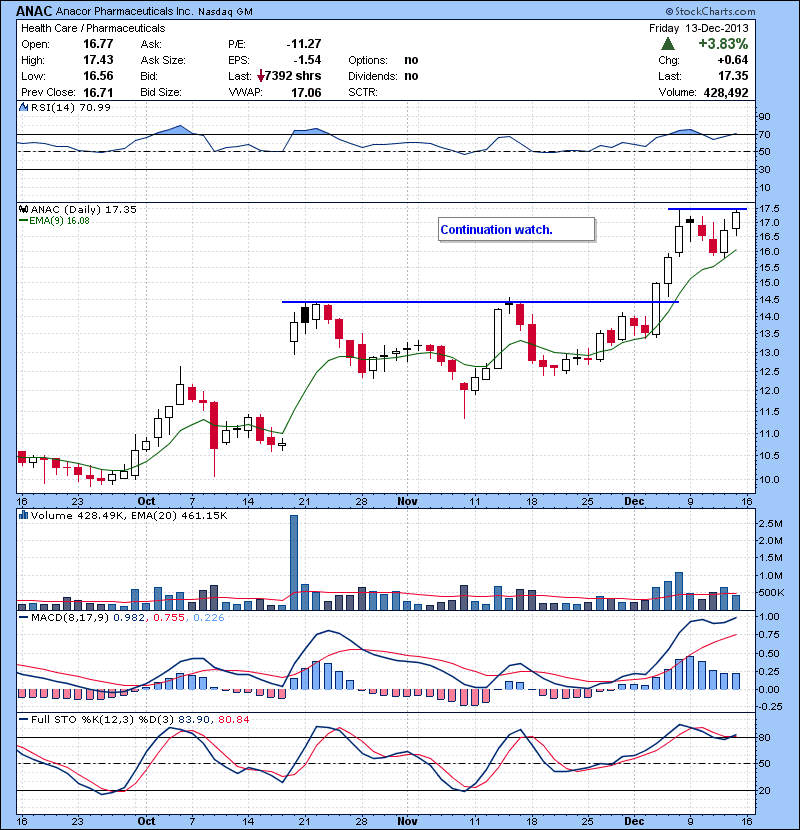
Task: Click the Dividends: no field
Action: point(383,76)
